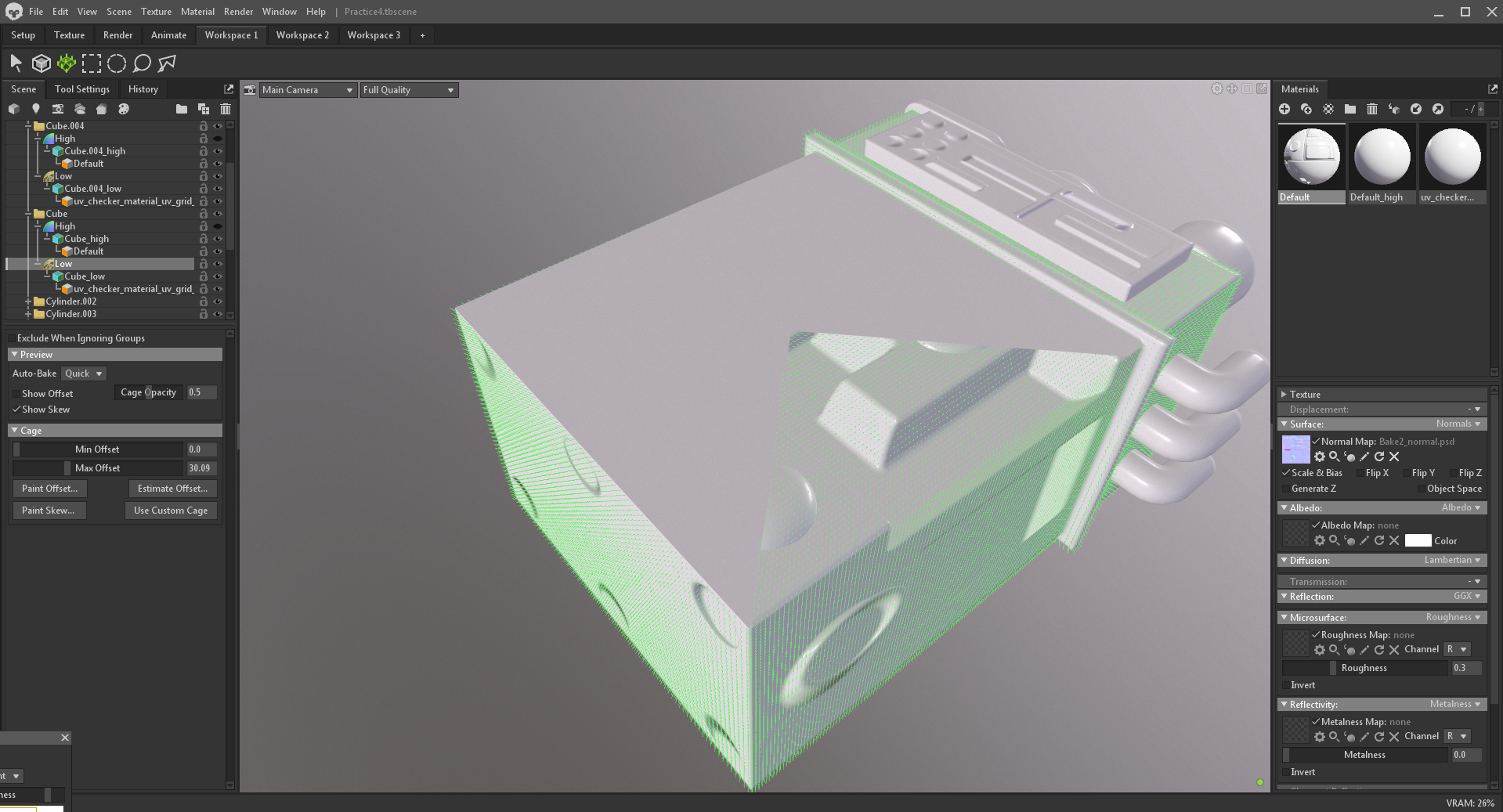Clear the Normal Map with X icon
This screenshot has width=1503, height=812.
pos(1394,457)
